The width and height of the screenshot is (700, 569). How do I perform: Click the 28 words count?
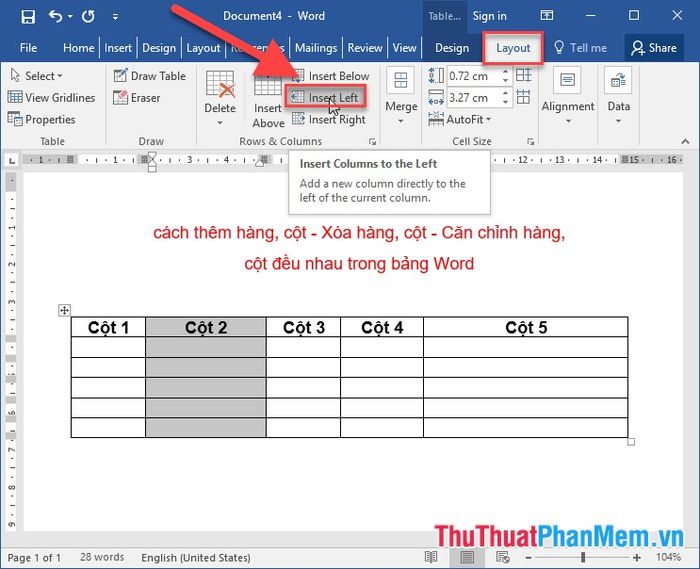coord(102,557)
